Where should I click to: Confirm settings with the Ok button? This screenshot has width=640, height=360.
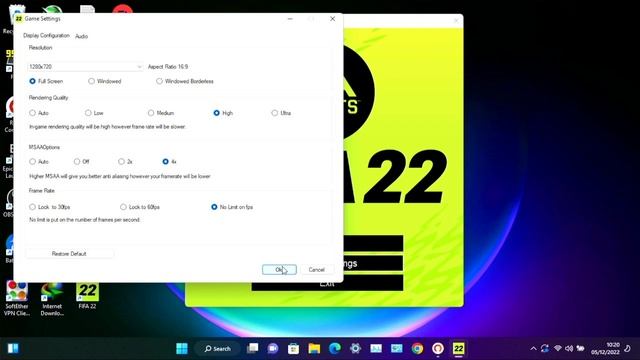pos(279,269)
